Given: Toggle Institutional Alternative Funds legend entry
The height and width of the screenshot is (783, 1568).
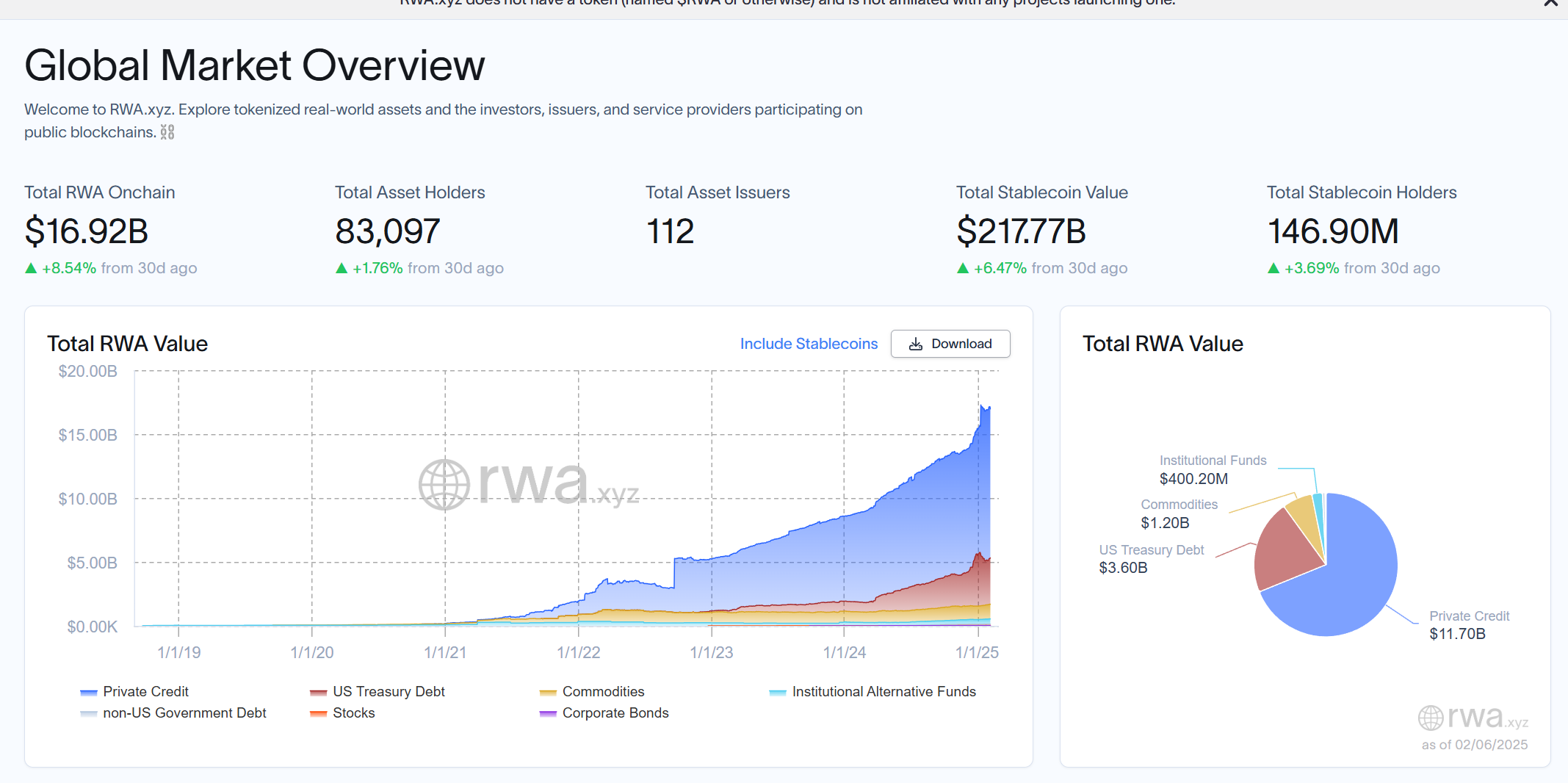Looking at the screenshot, I should (x=872, y=692).
